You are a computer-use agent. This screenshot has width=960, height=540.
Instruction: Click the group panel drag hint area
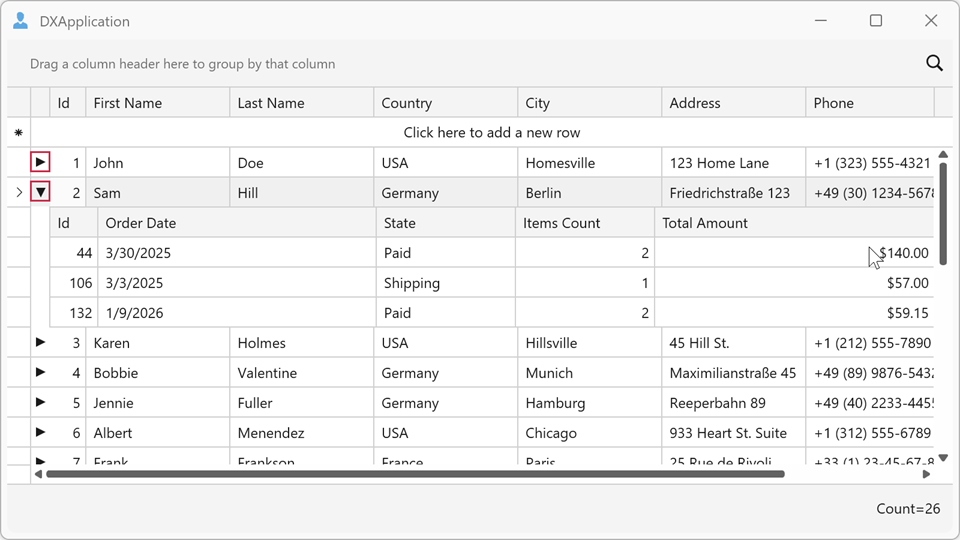pos(182,64)
